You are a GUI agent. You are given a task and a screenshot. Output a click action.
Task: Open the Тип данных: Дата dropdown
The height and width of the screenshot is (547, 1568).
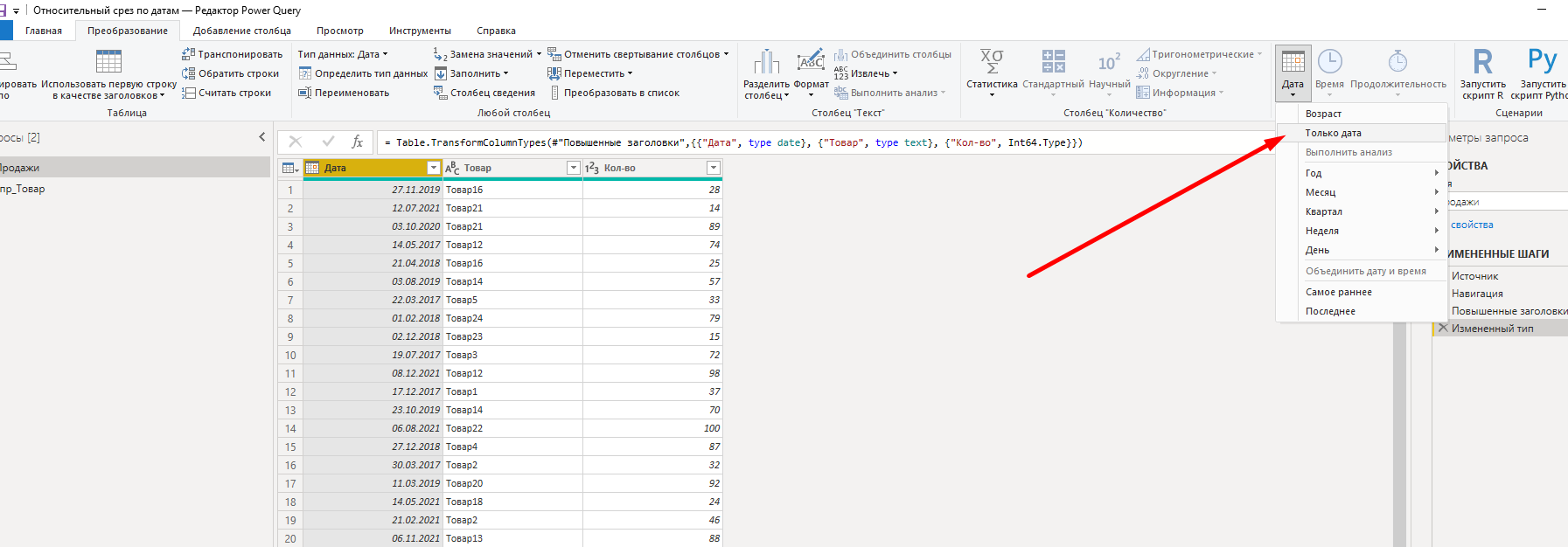343,54
